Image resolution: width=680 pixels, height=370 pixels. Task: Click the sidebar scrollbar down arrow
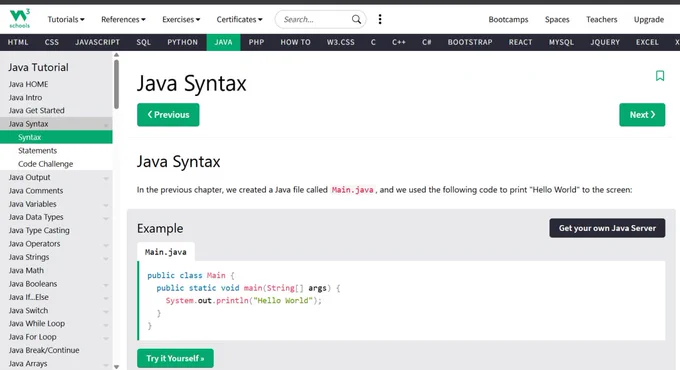coord(116,367)
